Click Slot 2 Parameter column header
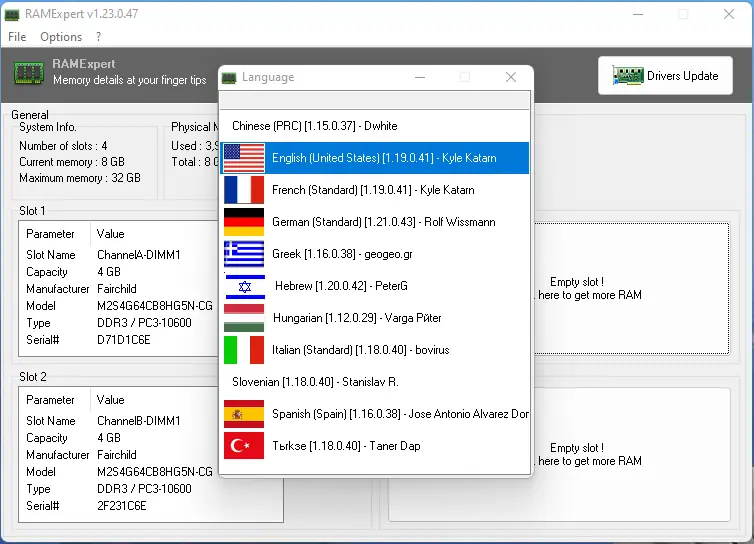754x544 pixels. (x=50, y=400)
